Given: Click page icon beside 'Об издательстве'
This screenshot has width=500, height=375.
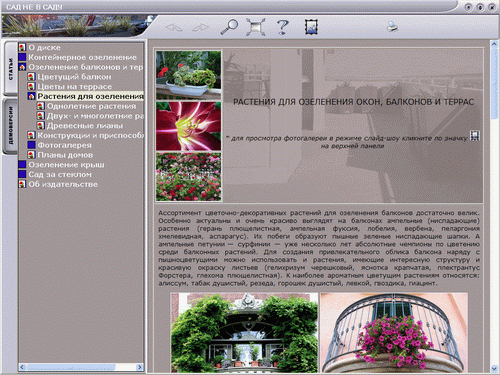Looking at the screenshot, I should pyautogui.click(x=22, y=184).
